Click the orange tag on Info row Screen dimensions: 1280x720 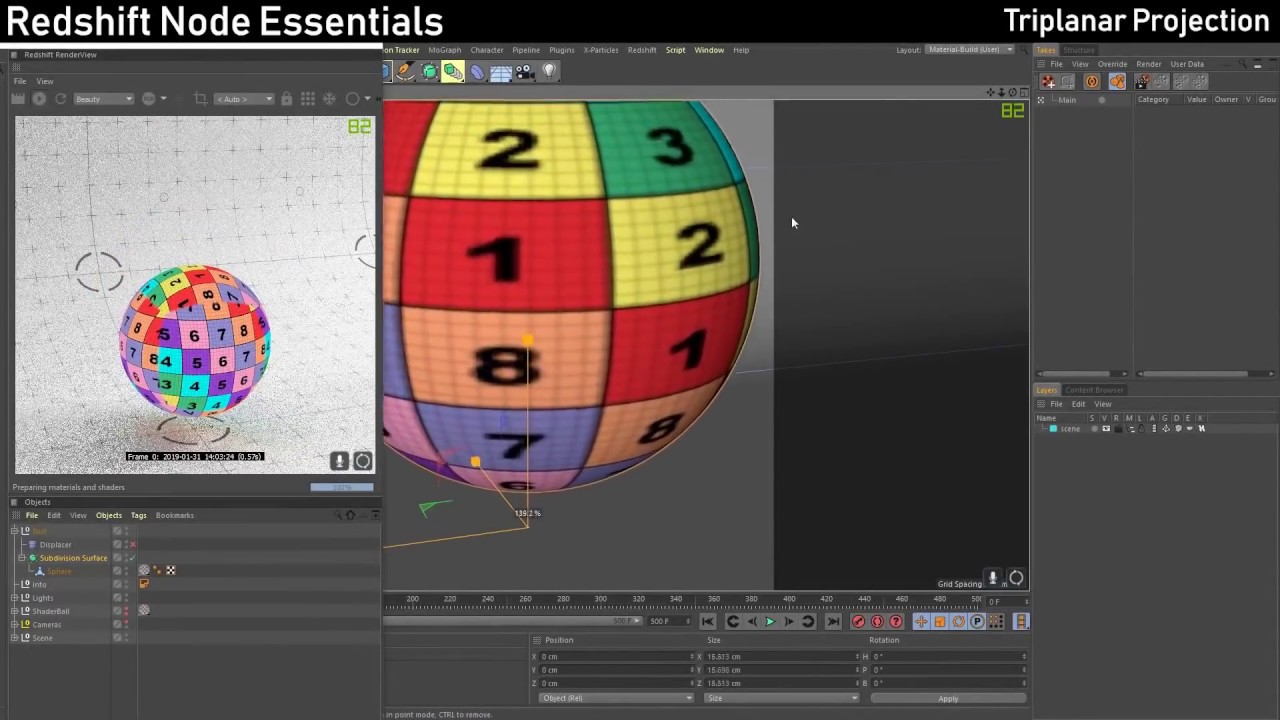pos(144,584)
